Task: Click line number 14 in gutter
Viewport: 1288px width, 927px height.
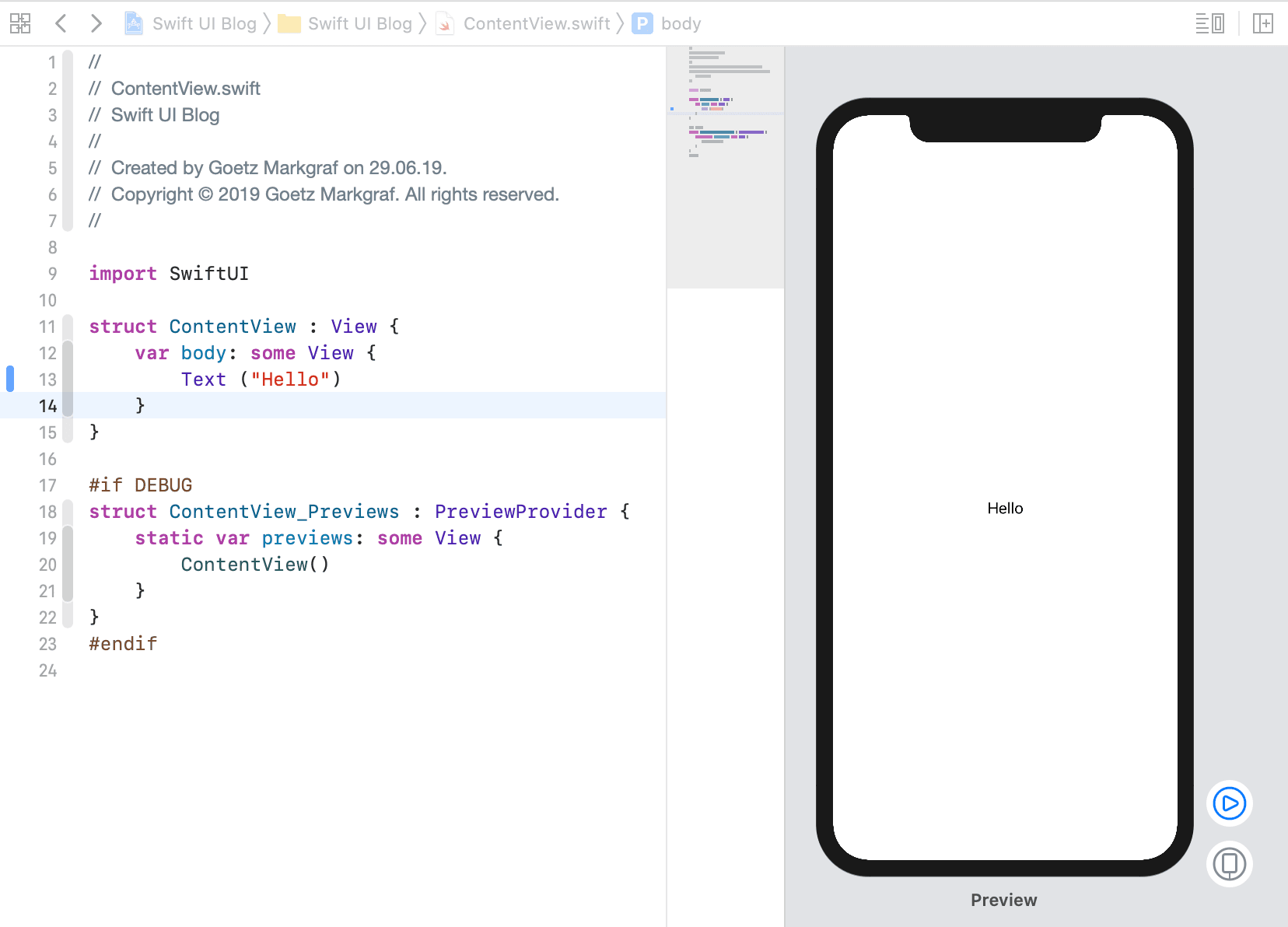Action: click(x=47, y=406)
